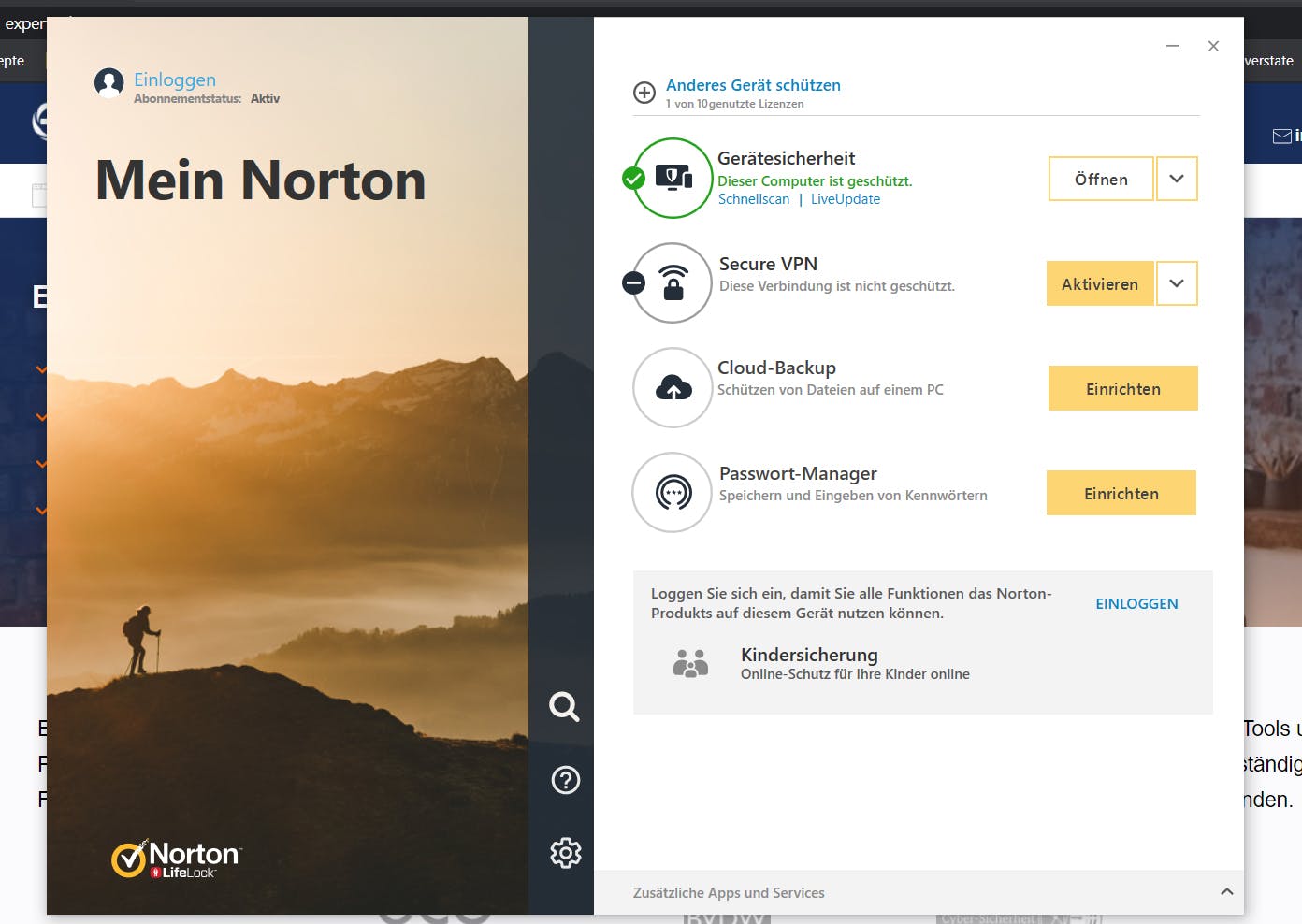Click the plus icon beside Anderes Gerät schützen
1302x924 pixels.
pyautogui.click(x=644, y=93)
